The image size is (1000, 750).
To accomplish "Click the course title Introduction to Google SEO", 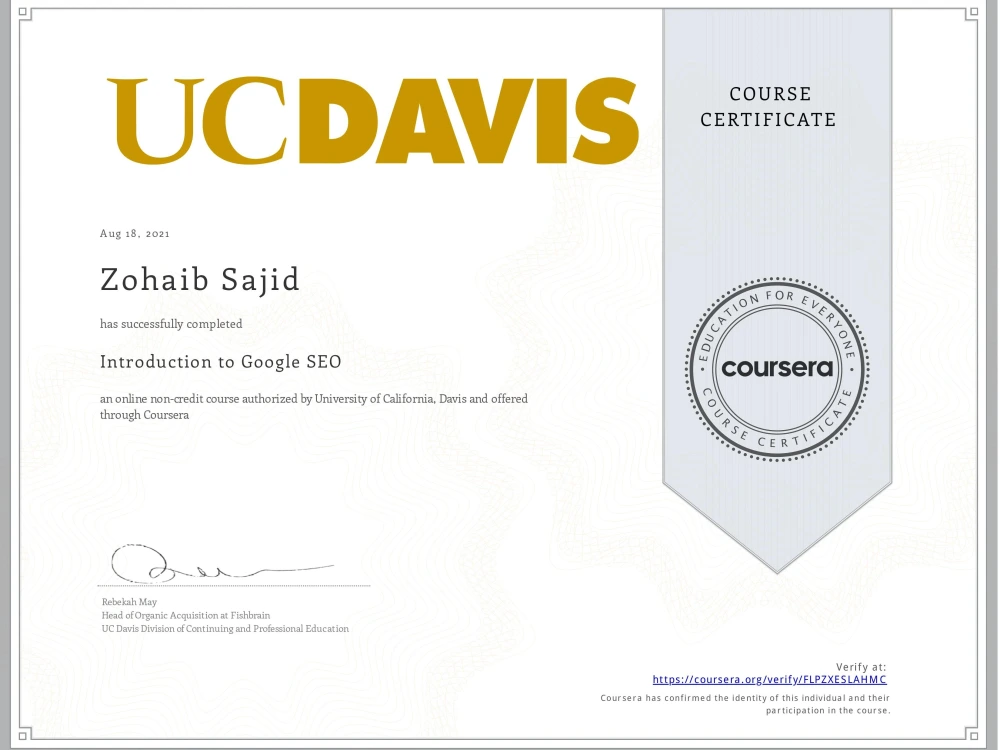I will coord(221,362).
